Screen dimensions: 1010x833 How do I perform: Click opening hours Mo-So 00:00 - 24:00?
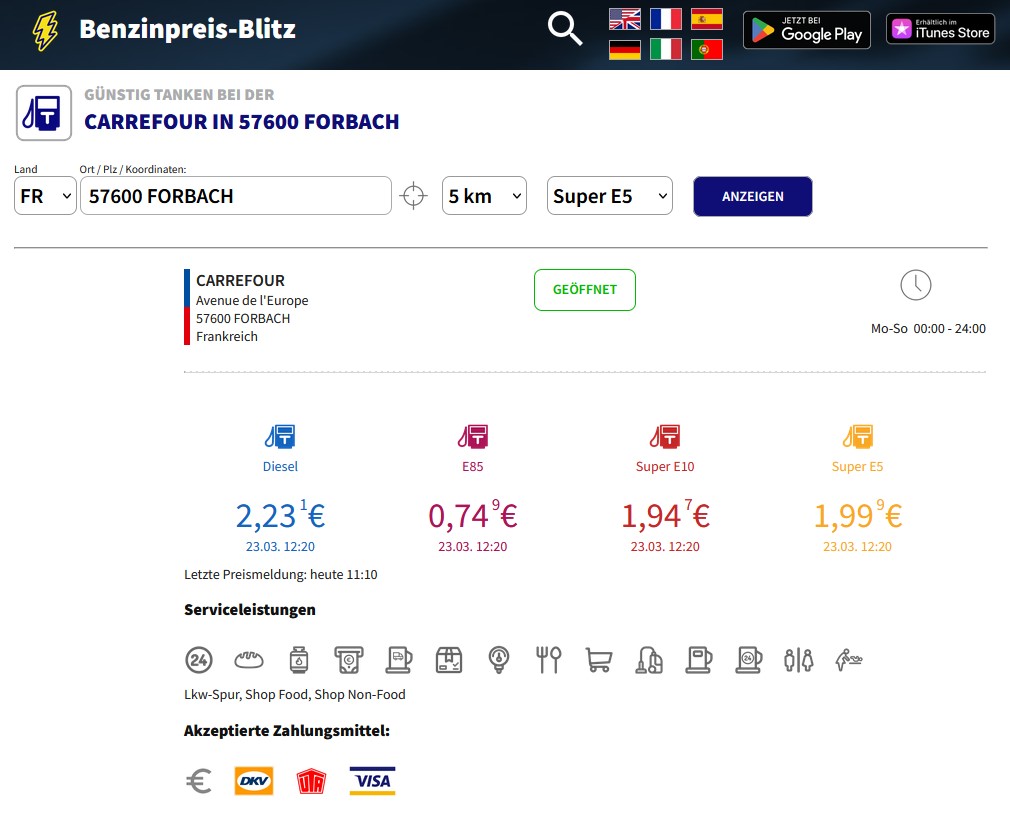click(x=928, y=329)
